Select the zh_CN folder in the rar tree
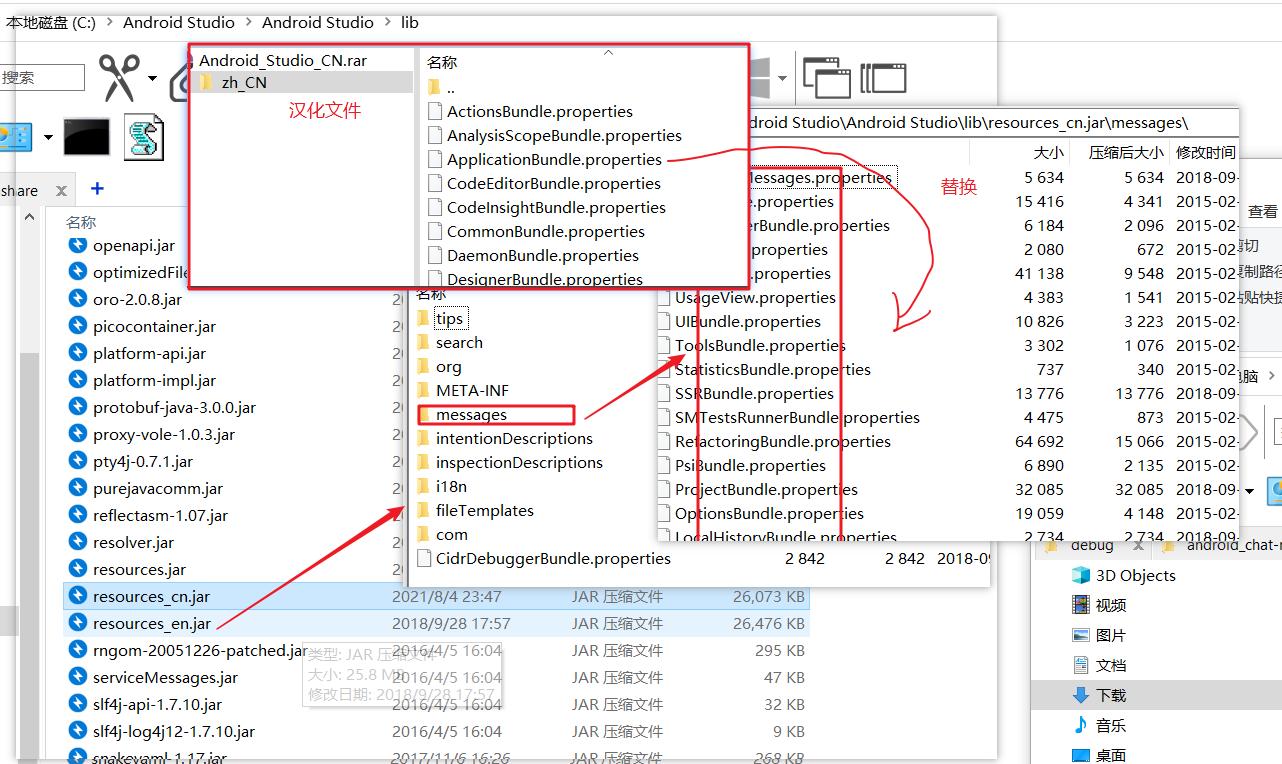 244,83
